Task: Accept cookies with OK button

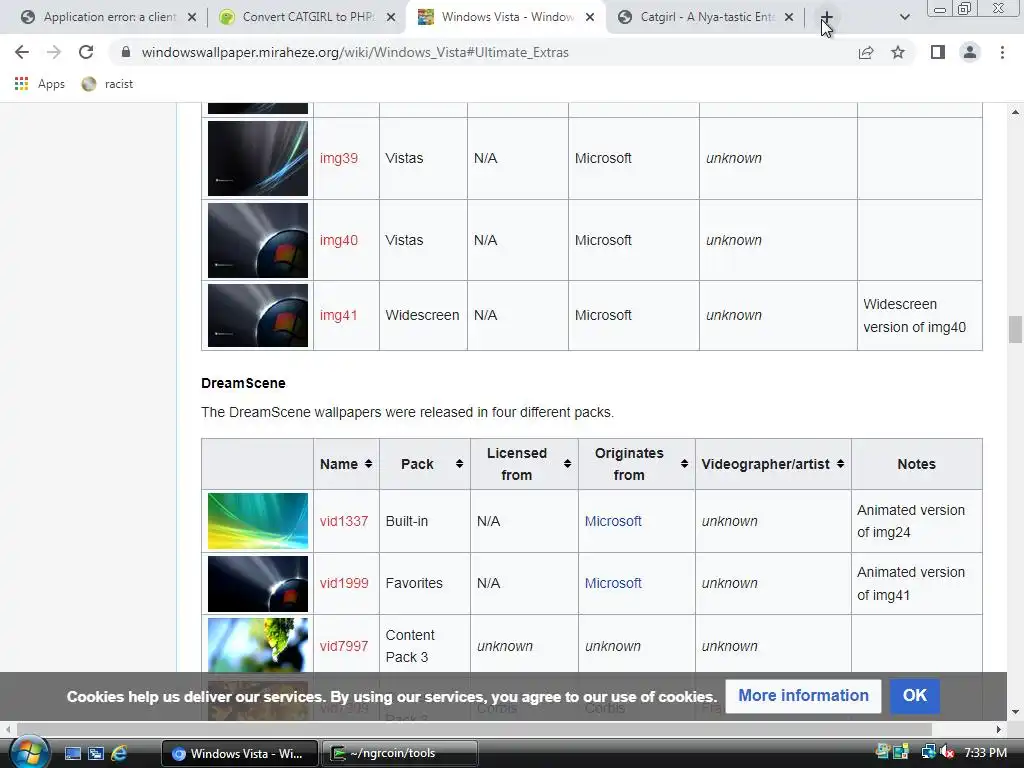Action: coord(914,696)
